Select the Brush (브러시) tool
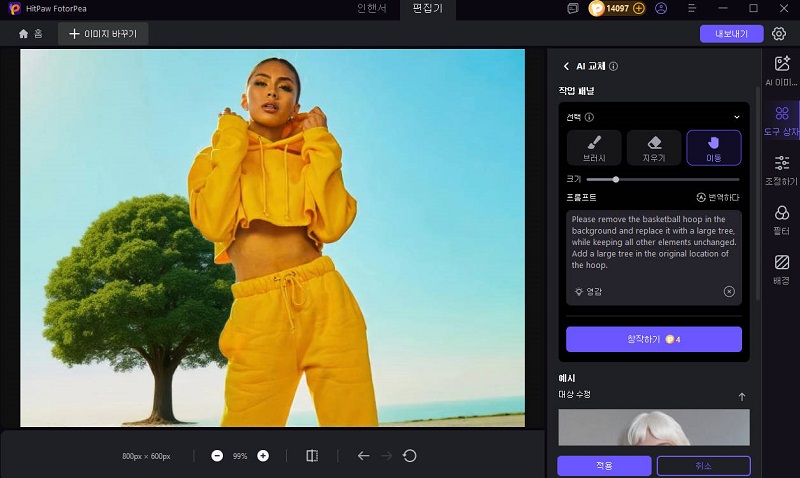Screen dimensions: 800x478 point(594,147)
